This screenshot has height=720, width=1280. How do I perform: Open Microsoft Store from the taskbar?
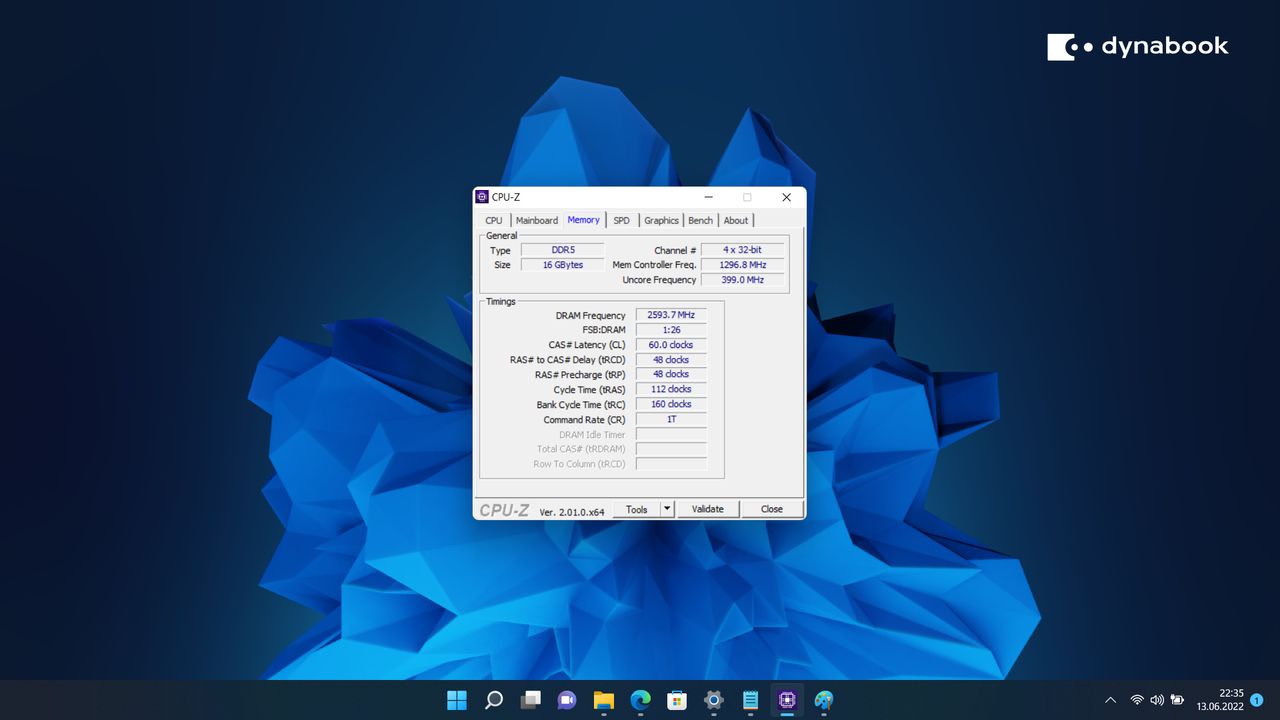[677, 700]
